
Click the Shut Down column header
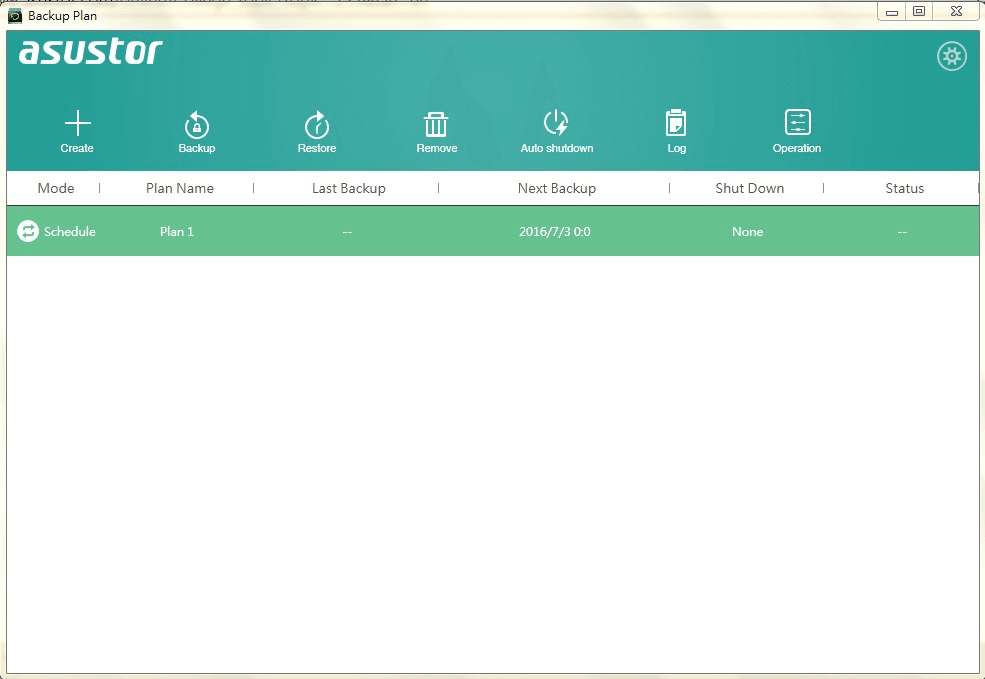point(749,188)
